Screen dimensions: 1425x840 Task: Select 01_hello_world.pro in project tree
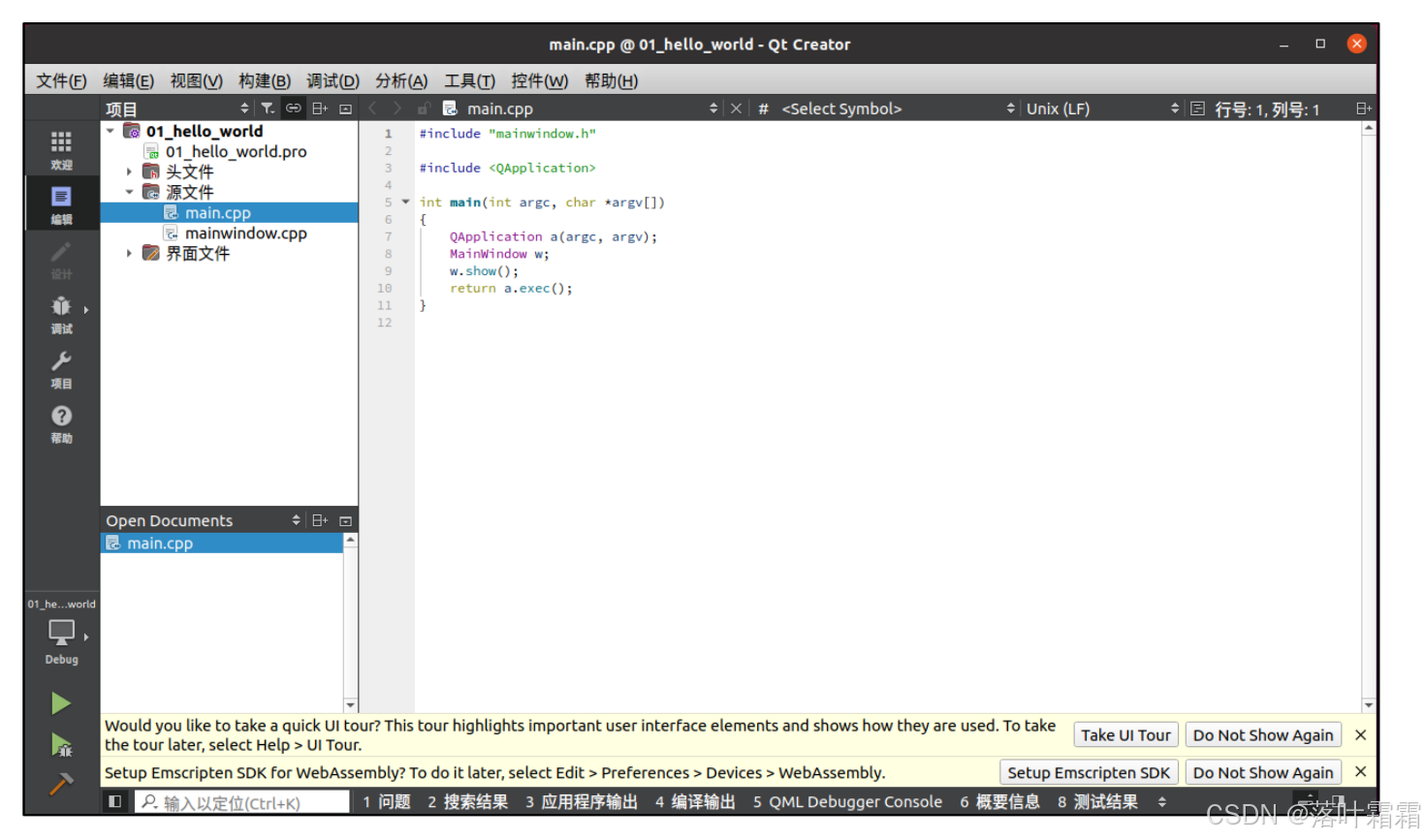236,151
